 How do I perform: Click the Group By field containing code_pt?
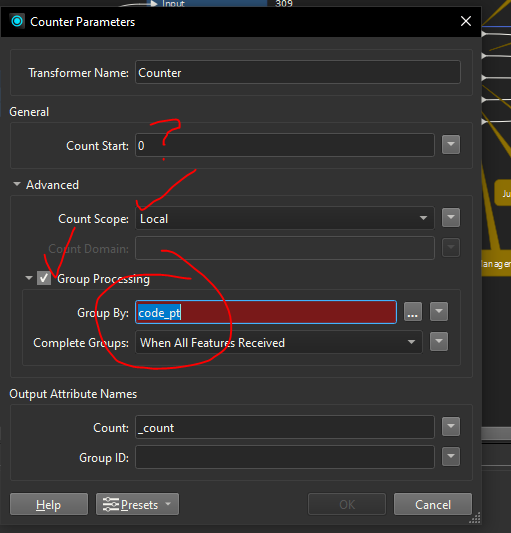(x=266, y=312)
